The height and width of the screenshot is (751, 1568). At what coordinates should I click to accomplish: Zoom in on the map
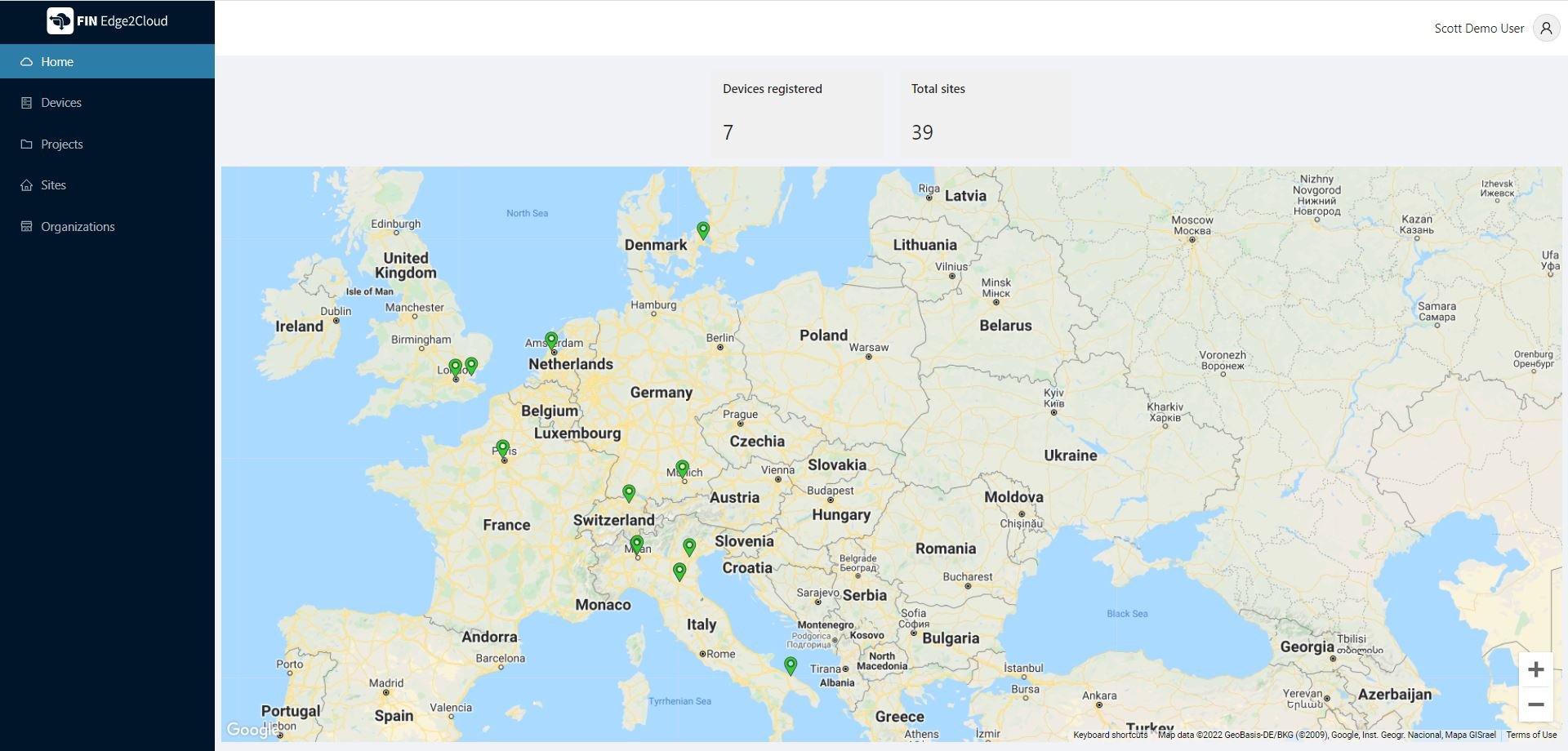click(x=1535, y=669)
